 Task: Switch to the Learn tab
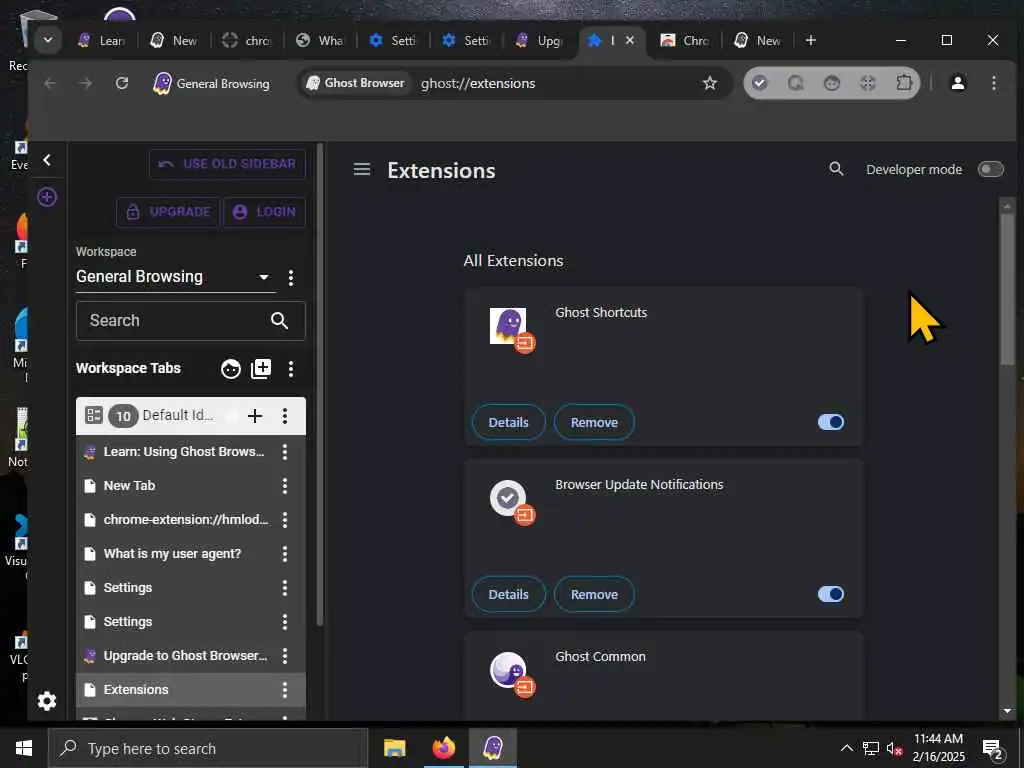click(102, 40)
